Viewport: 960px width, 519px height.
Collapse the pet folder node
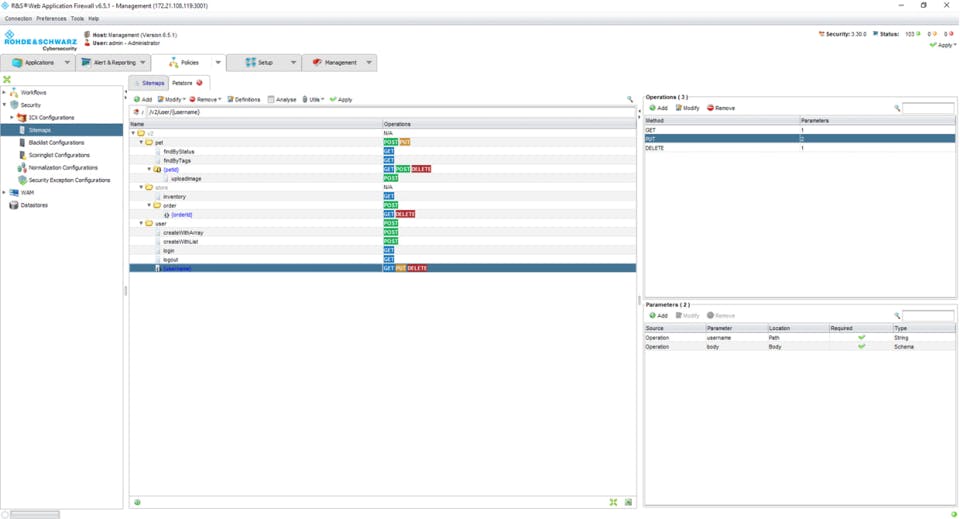click(x=141, y=142)
